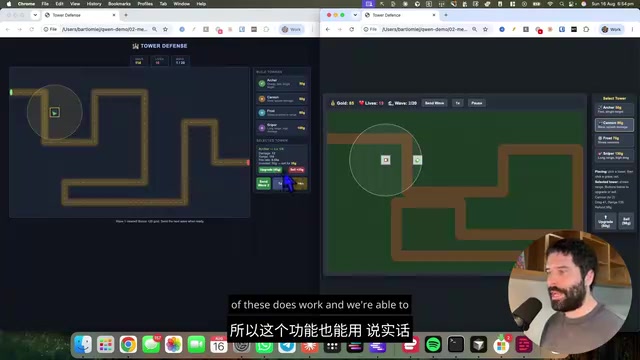The image size is (640, 360).
Task: Open Spotify from the Dock
Action: 433,345
